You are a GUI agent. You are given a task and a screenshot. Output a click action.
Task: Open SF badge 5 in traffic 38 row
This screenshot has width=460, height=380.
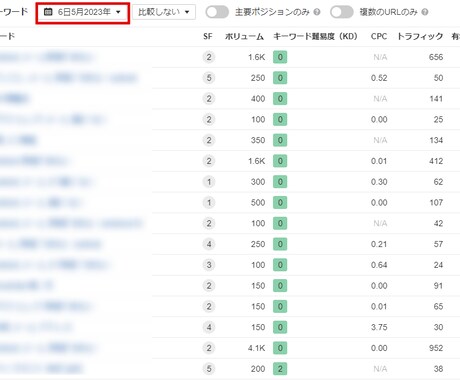coord(209,369)
